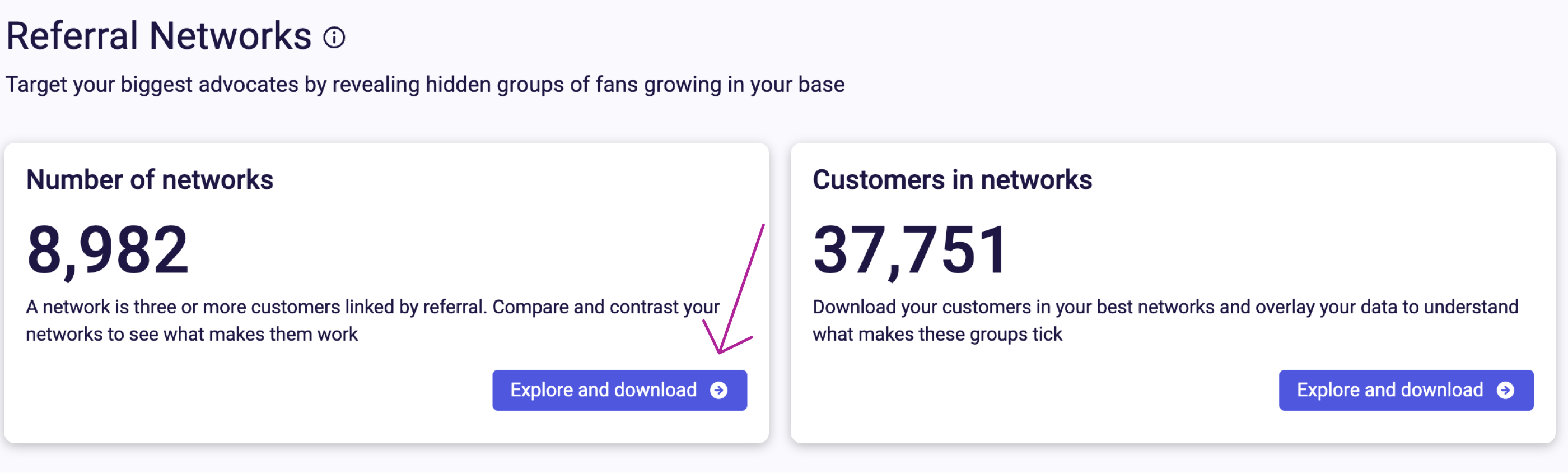
Task: Click Explore and download under Number of networks
Action: click(x=620, y=390)
